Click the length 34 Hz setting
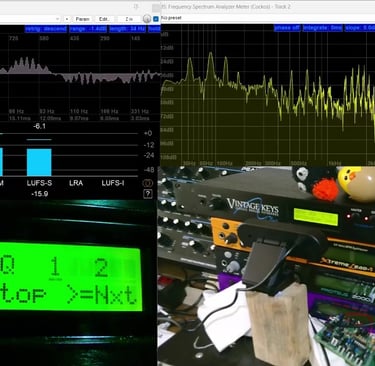The image size is (375, 366). 128,29
